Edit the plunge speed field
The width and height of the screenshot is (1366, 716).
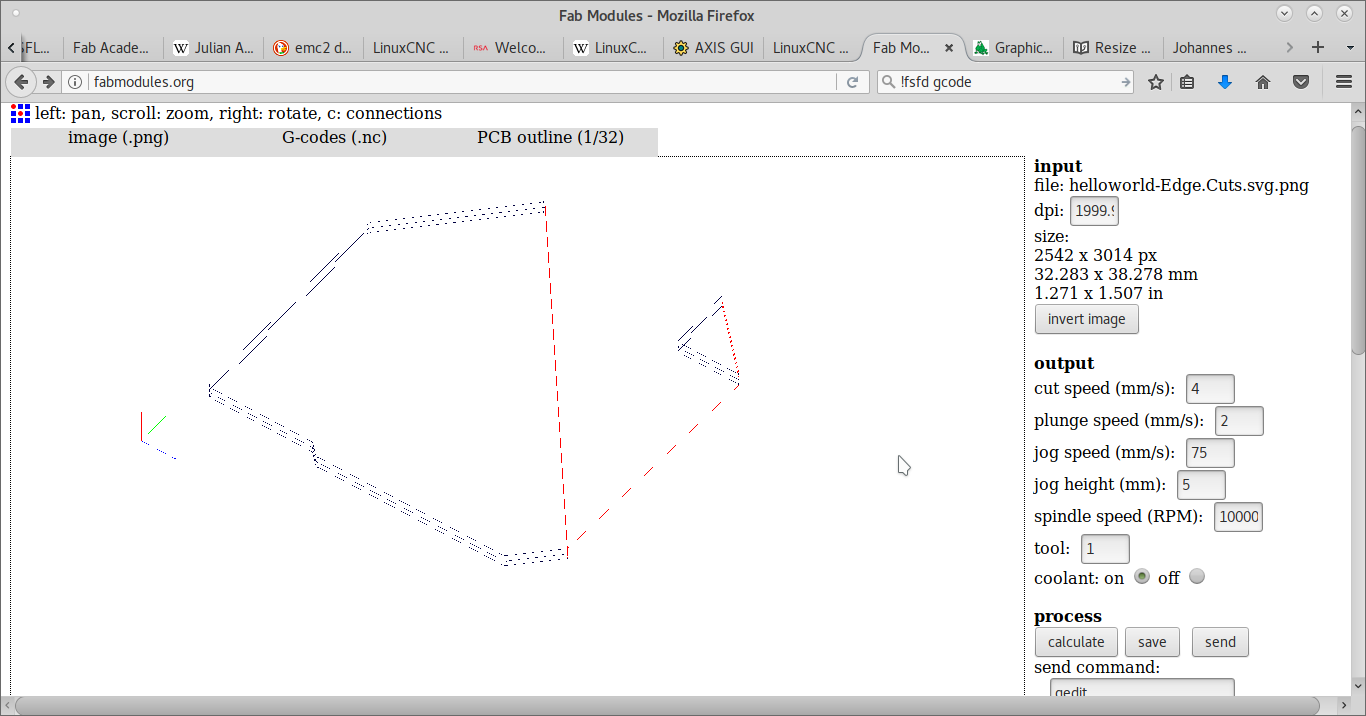click(x=1239, y=420)
